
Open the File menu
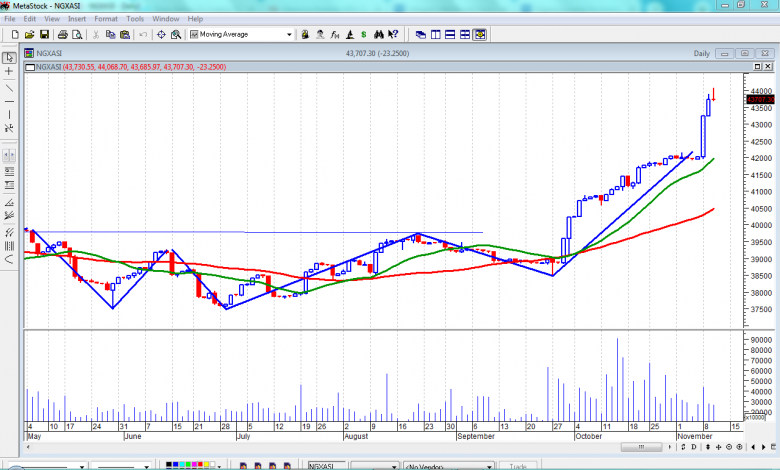pyautogui.click(x=9, y=19)
